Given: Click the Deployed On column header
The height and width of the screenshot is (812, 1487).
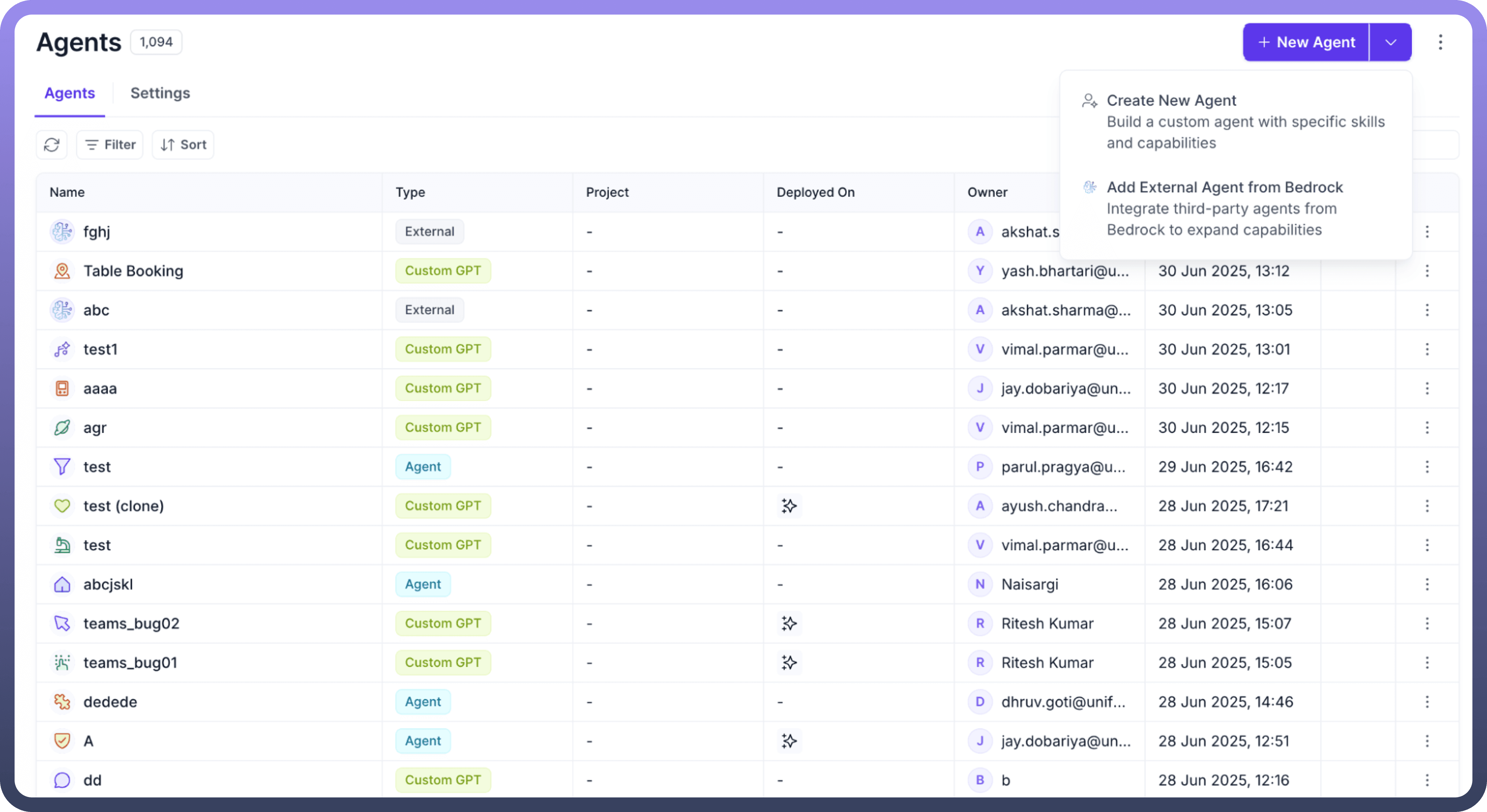Looking at the screenshot, I should click(815, 192).
